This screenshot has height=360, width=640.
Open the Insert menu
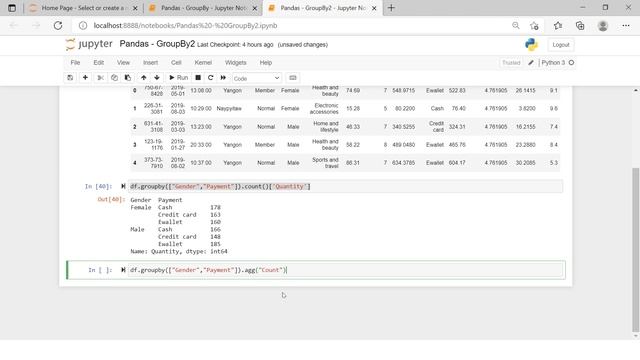[150, 63]
